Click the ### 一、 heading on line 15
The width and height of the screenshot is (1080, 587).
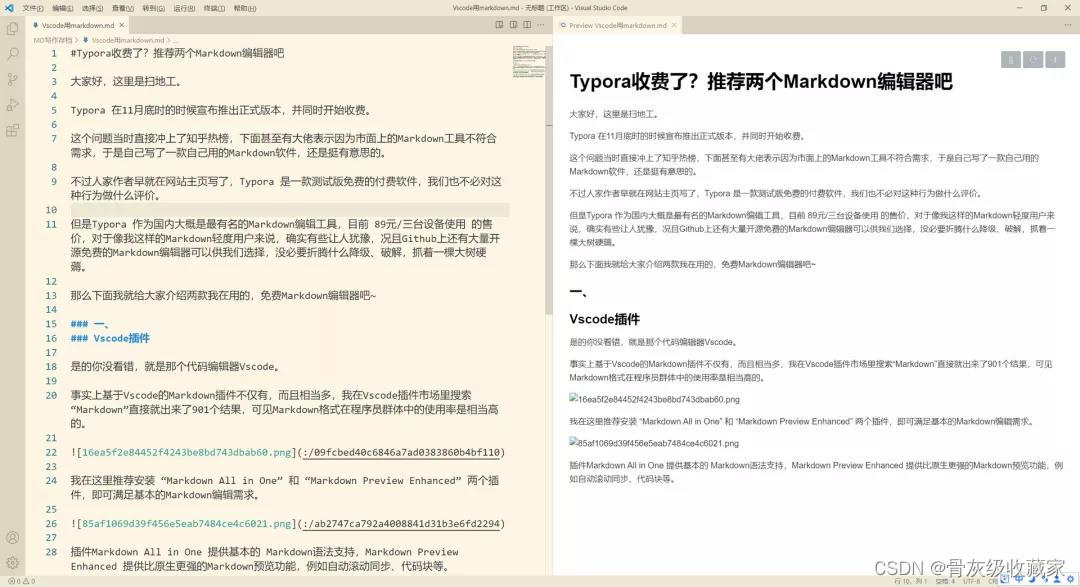(x=90, y=324)
